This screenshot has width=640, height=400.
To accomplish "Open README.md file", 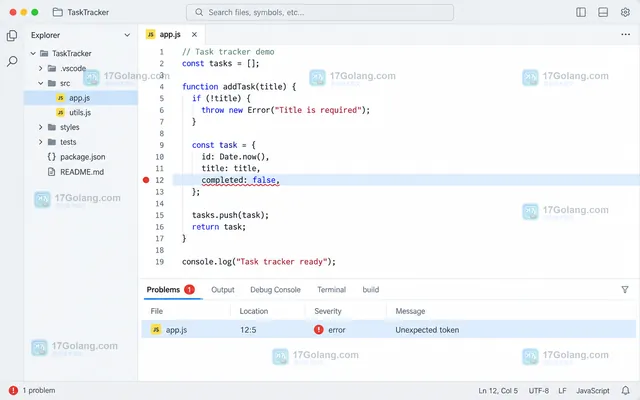I will pos(81,172).
